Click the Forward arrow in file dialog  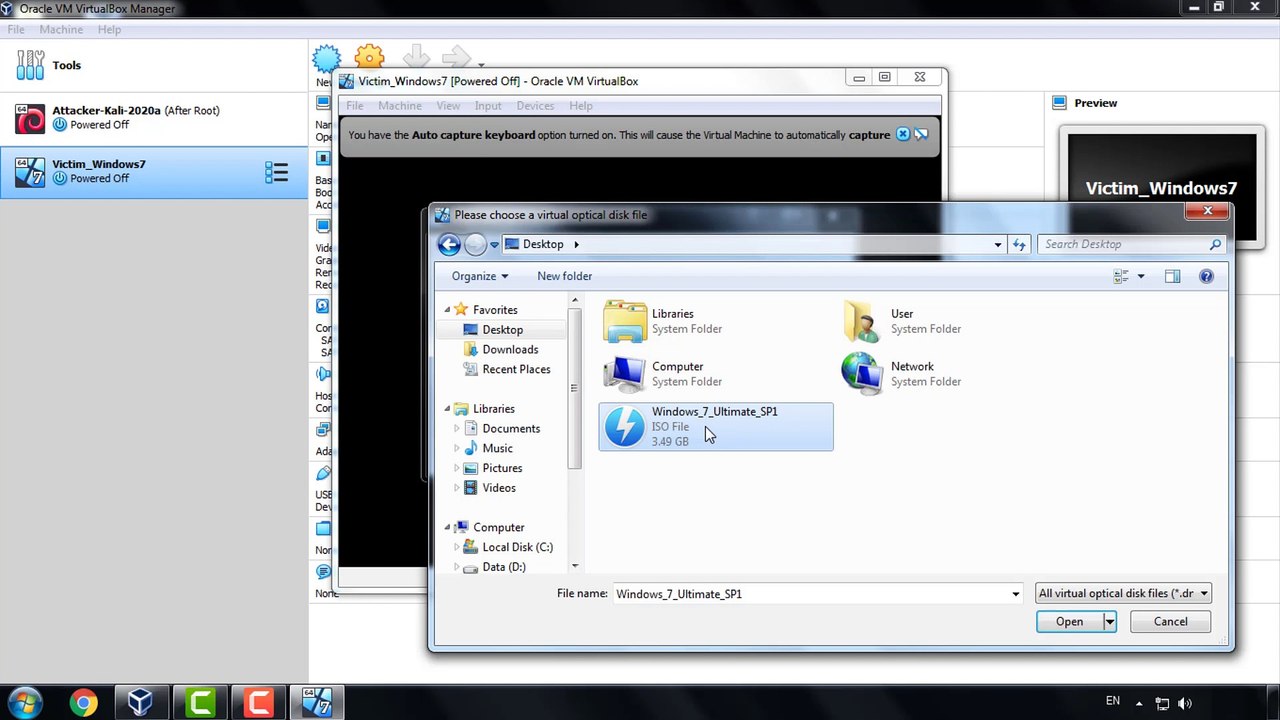pos(475,244)
